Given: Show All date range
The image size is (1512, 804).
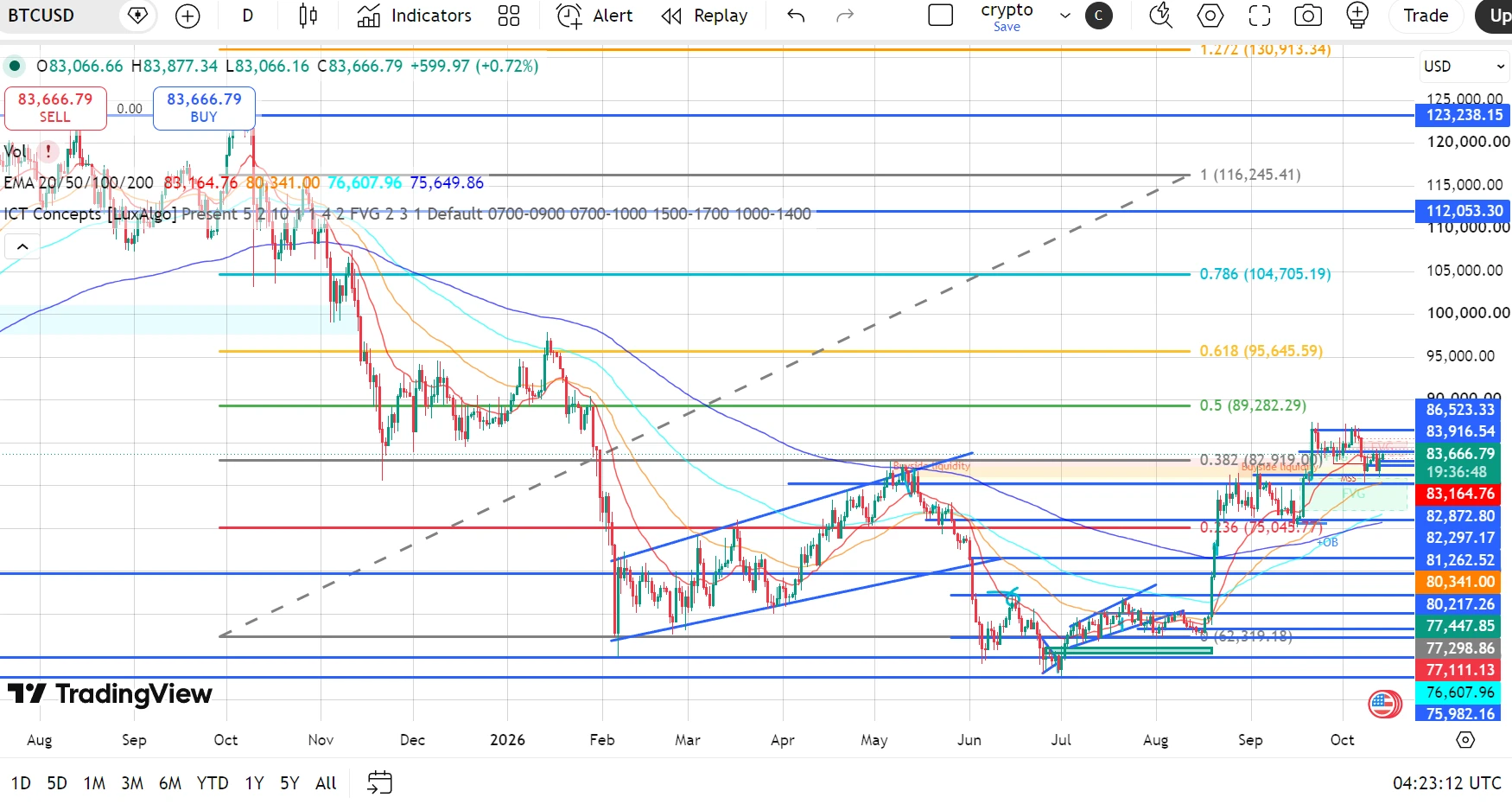Looking at the screenshot, I should (326, 783).
